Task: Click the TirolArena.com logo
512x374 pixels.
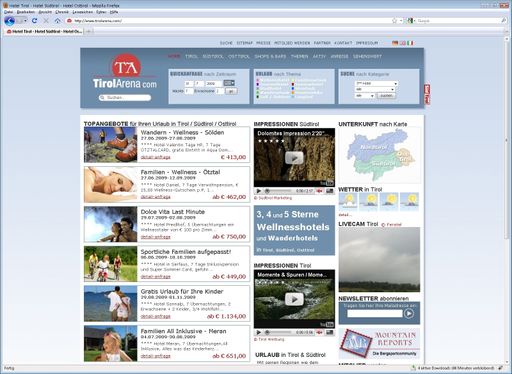Action: (x=125, y=72)
